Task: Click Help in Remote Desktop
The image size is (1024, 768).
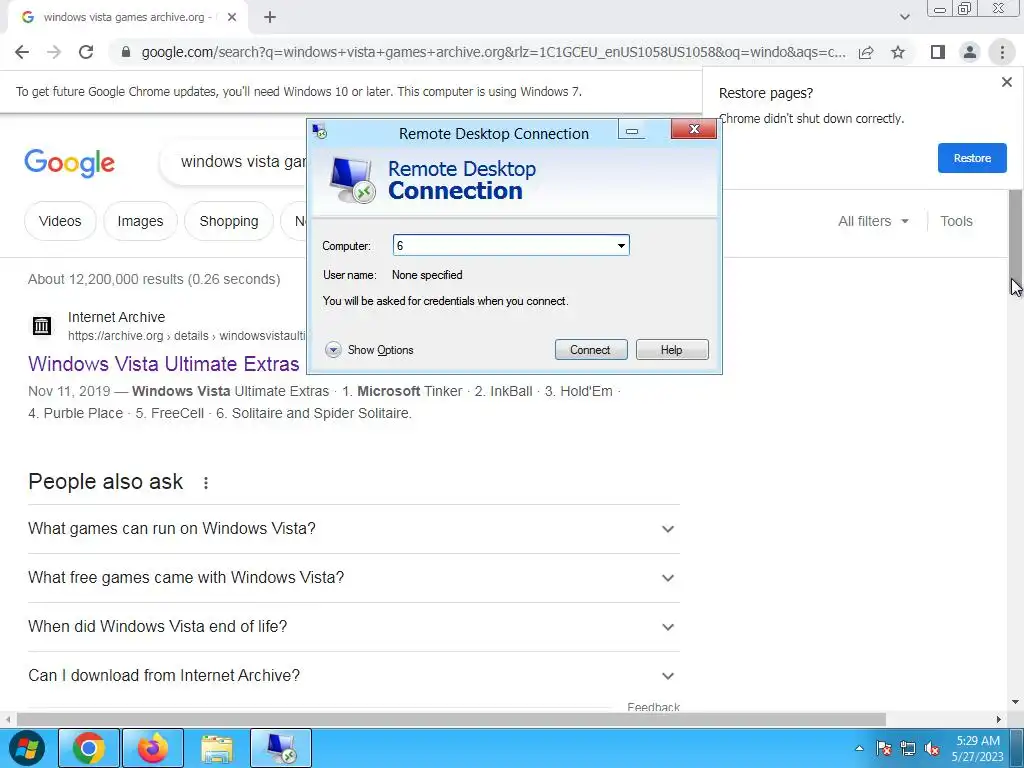Action: tap(671, 349)
